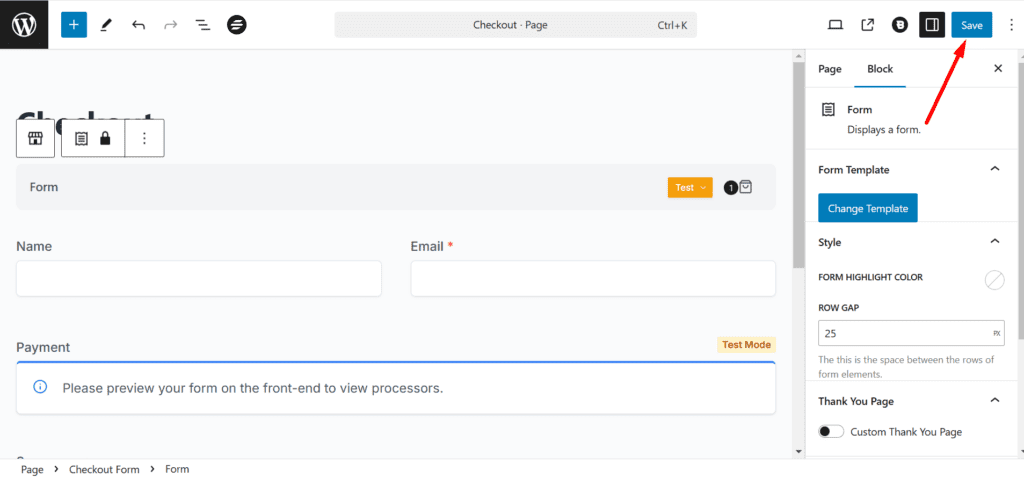The width and height of the screenshot is (1024, 478).
Task: Open block options three-dot menu
Action: click(x=145, y=138)
